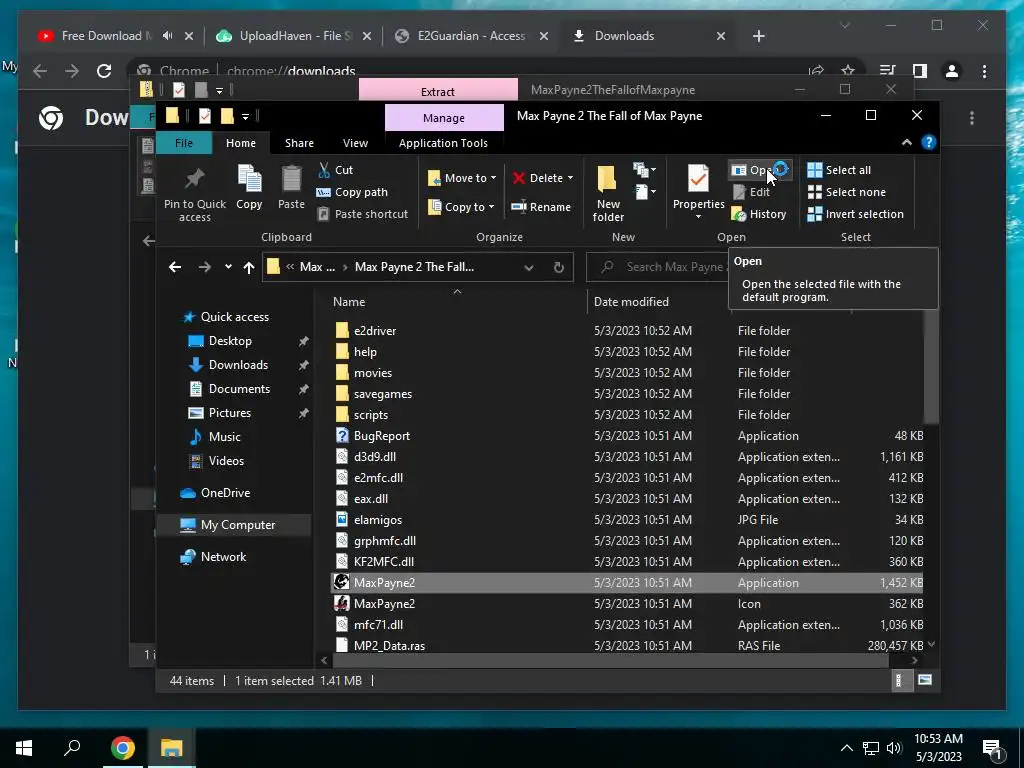The image size is (1024, 768).
Task: Click Select all in the ribbon
Action: pos(839,170)
